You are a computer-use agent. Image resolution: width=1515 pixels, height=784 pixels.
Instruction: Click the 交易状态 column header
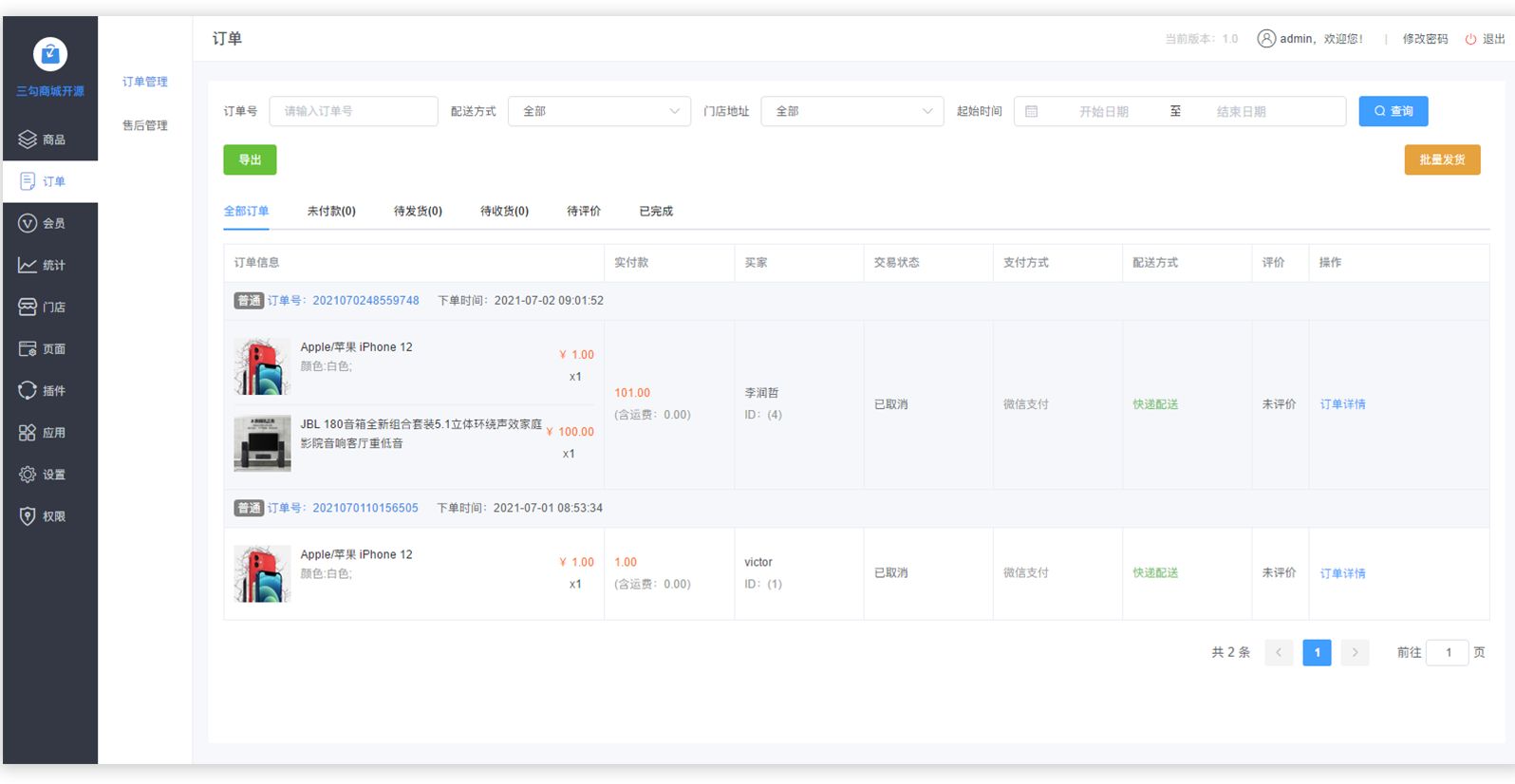[897, 263]
